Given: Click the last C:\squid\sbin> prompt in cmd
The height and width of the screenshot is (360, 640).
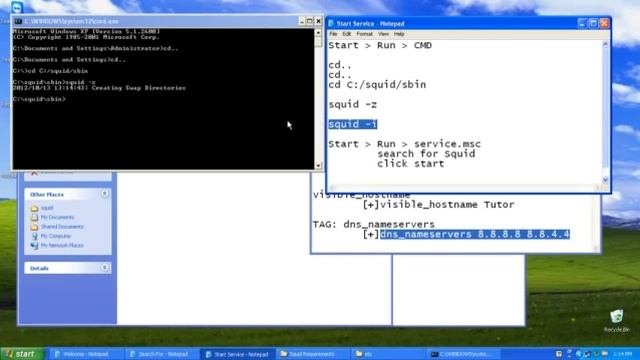Looking at the screenshot, I should click(39, 99).
